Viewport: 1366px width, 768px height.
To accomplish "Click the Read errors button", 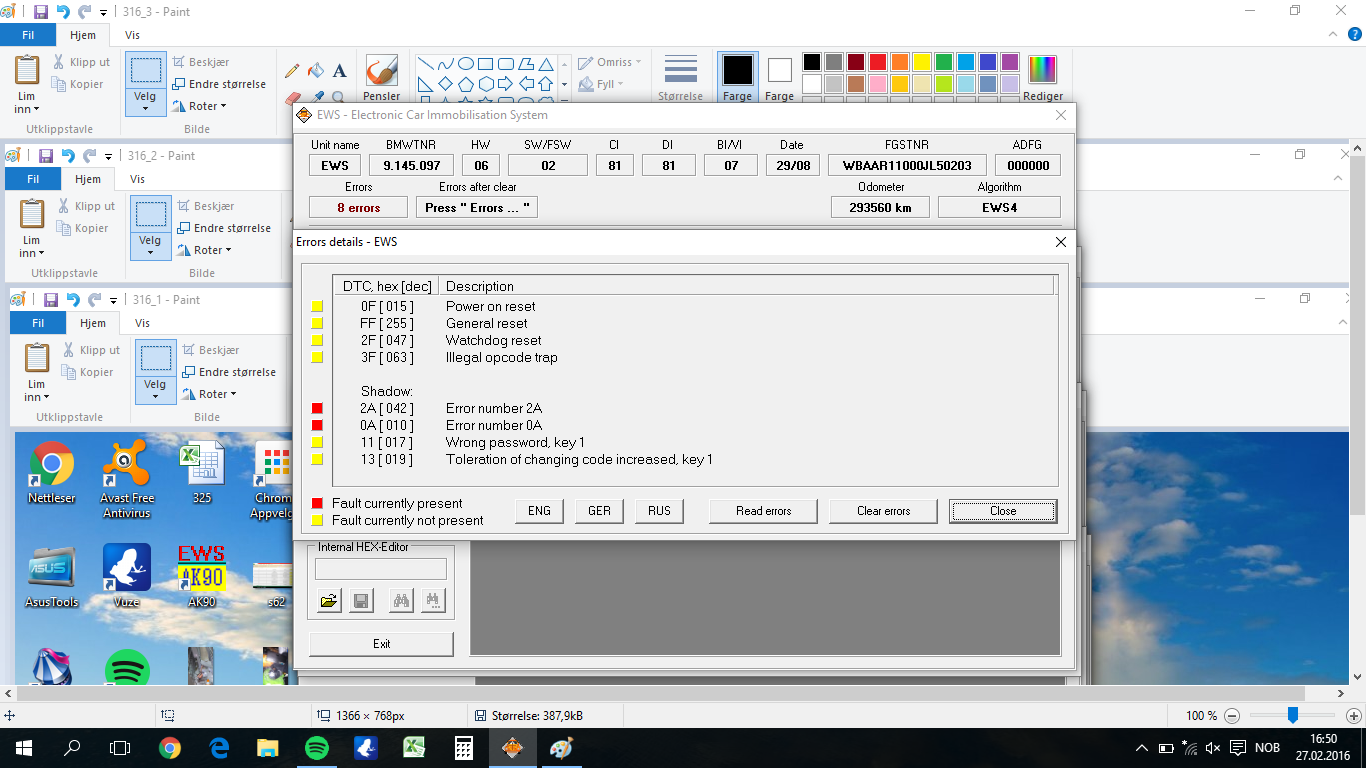I will click(x=764, y=511).
